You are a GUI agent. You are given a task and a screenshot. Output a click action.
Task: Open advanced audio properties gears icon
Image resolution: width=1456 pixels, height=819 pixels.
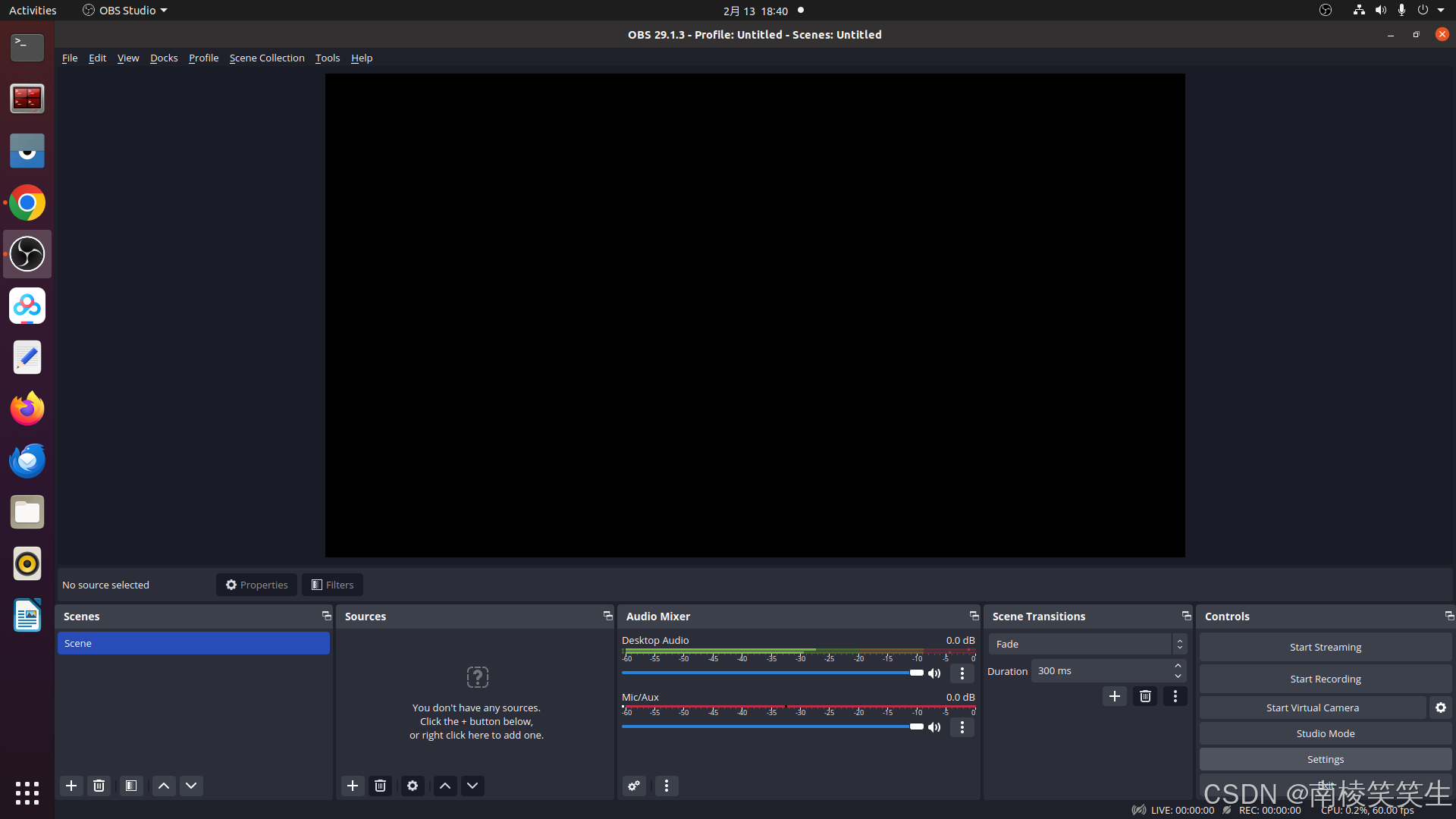tap(634, 786)
